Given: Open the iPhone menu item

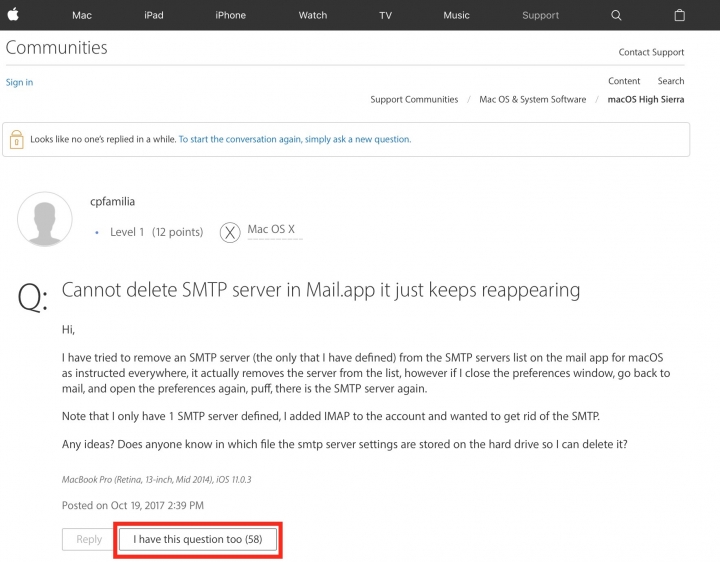Looking at the screenshot, I should point(231,15).
